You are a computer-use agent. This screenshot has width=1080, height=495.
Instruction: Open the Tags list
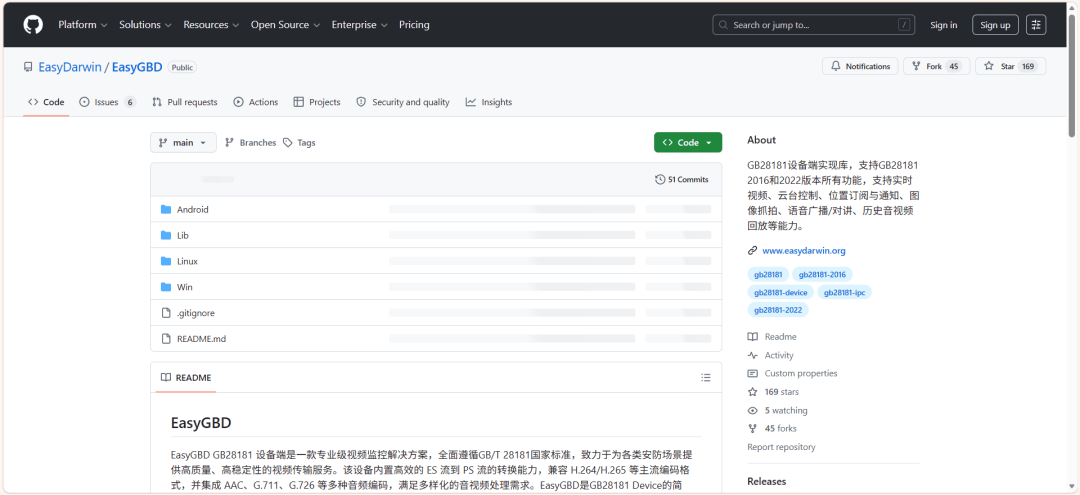299,143
